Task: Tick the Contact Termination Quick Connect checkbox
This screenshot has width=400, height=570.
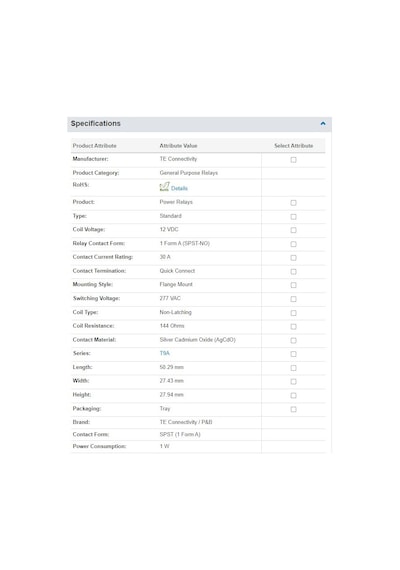Action: (293, 272)
